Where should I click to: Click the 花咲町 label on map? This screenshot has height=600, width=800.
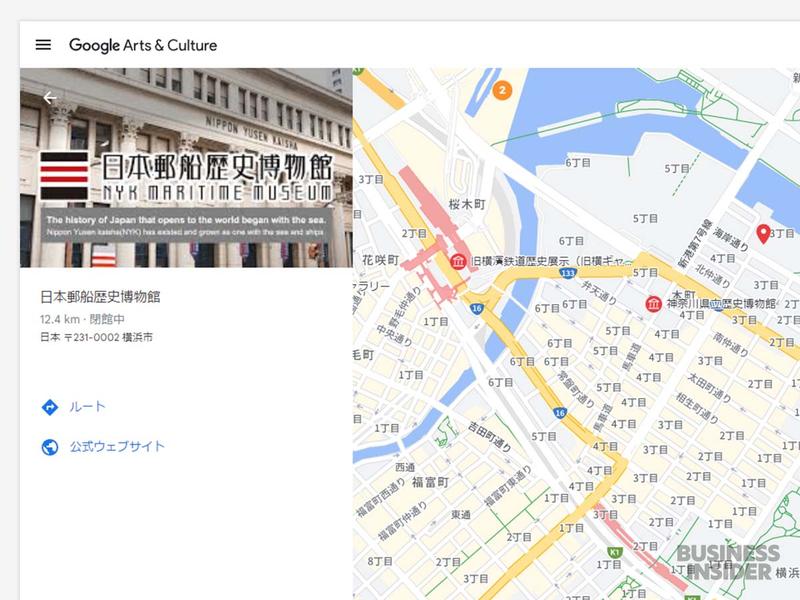point(381,260)
